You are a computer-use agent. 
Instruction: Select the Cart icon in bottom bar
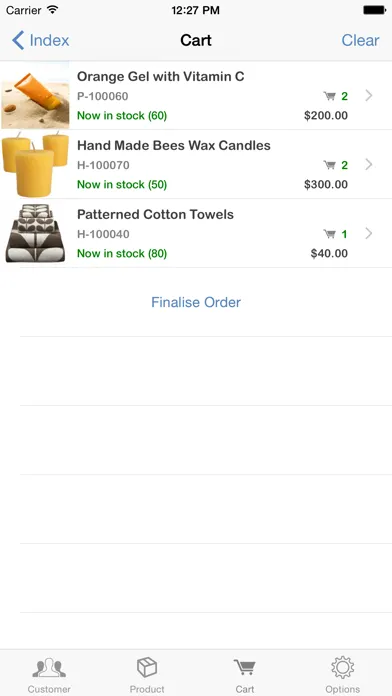coord(245,668)
